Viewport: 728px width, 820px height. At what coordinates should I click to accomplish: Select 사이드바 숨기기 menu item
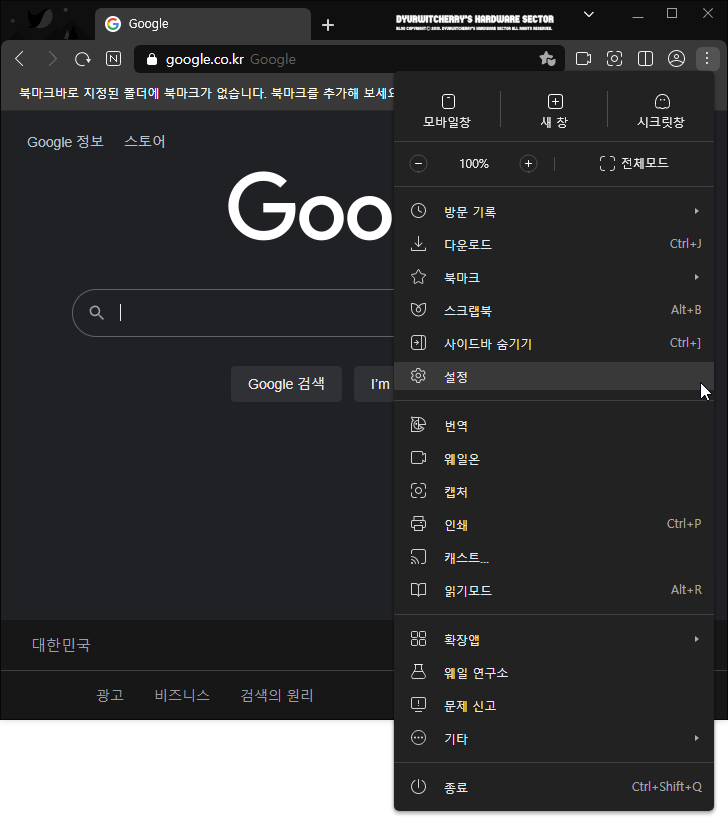tap(554, 343)
